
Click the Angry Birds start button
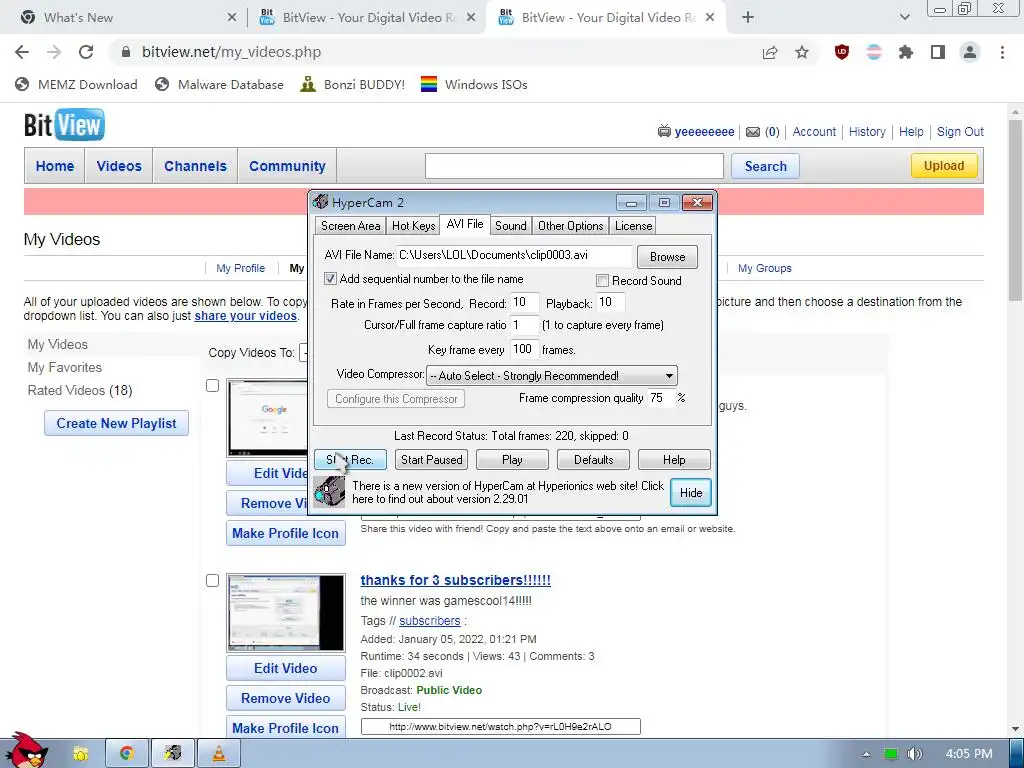click(26, 750)
